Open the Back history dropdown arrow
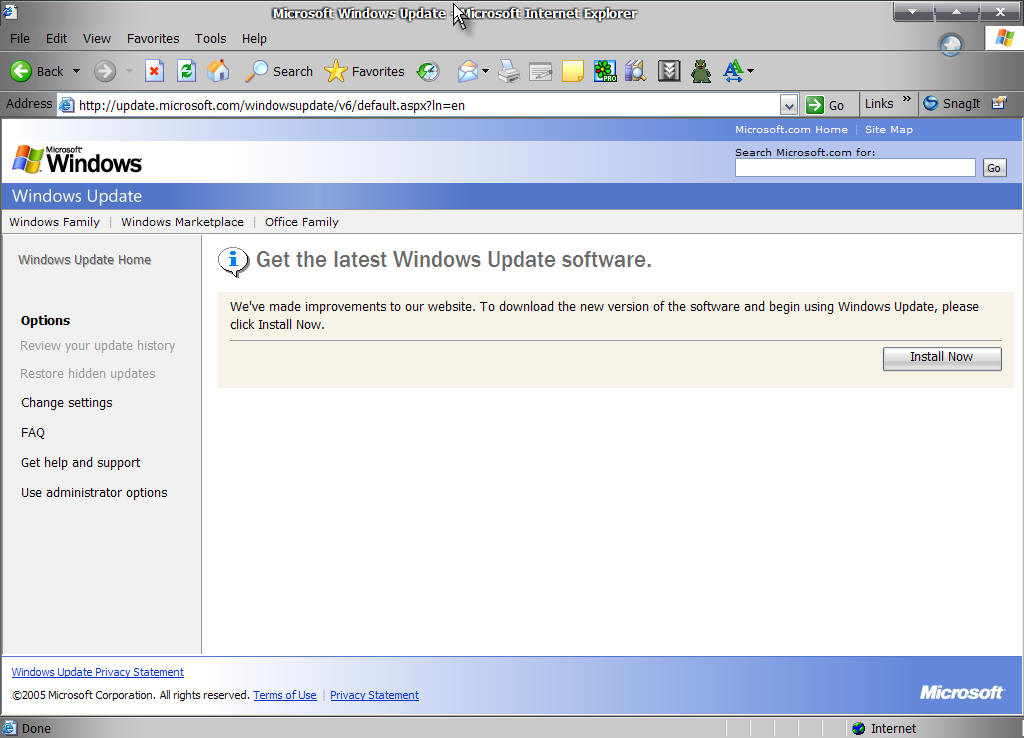The width and height of the screenshot is (1024, 738). click(x=76, y=71)
